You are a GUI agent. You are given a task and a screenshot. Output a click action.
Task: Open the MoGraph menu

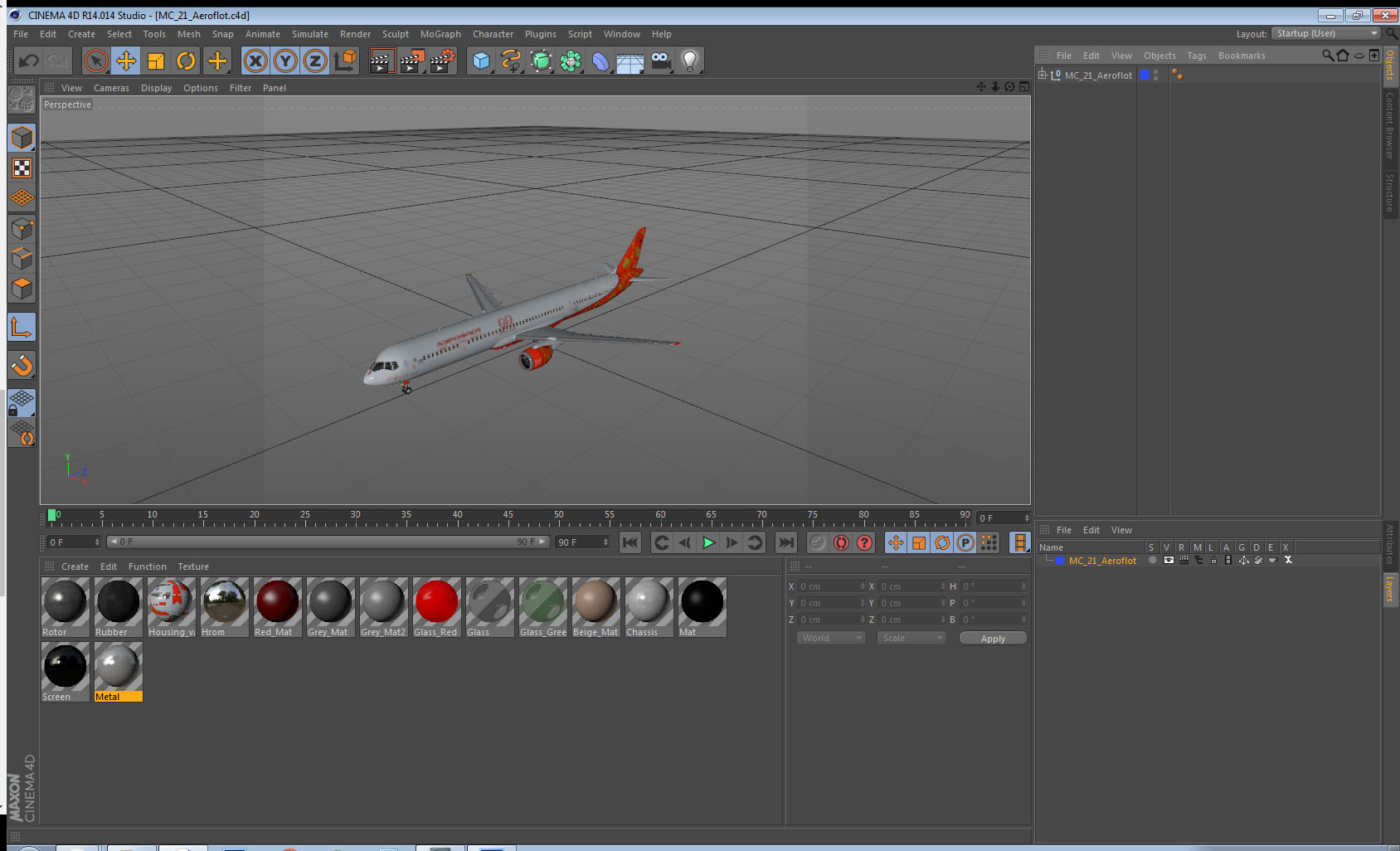click(x=440, y=34)
